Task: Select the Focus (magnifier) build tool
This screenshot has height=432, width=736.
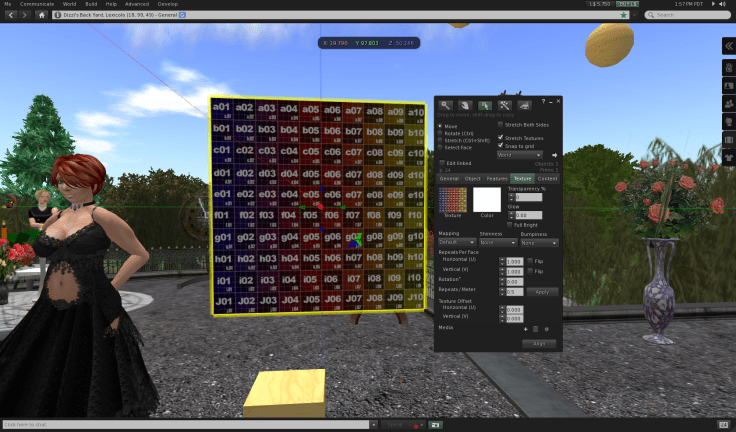Action: pyautogui.click(x=445, y=105)
